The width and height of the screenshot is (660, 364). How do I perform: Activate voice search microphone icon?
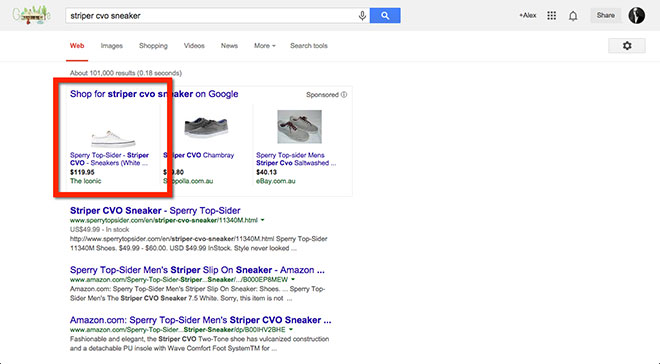click(362, 16)
